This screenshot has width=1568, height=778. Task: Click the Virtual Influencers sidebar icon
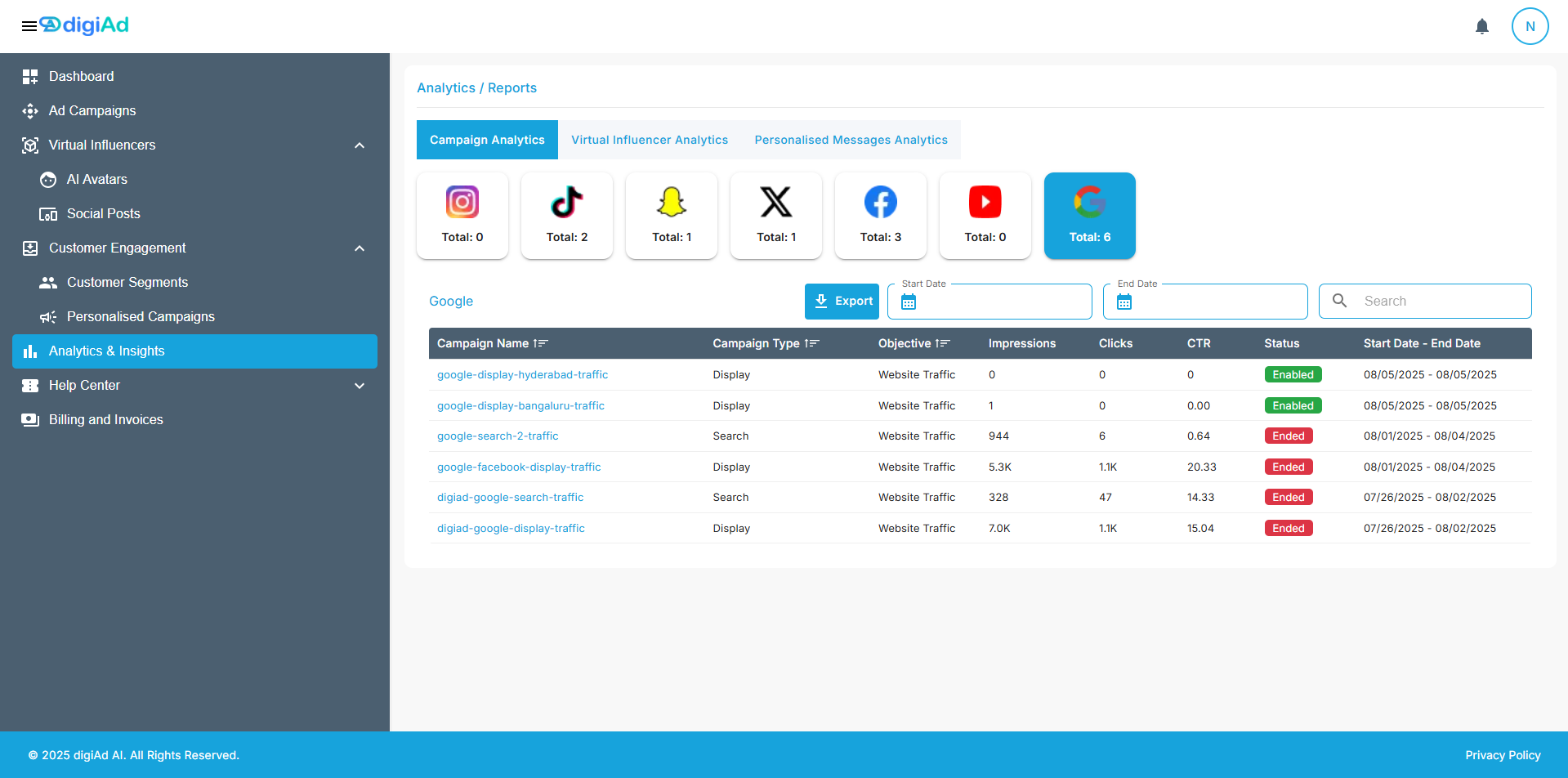click(x=30, y=145)
